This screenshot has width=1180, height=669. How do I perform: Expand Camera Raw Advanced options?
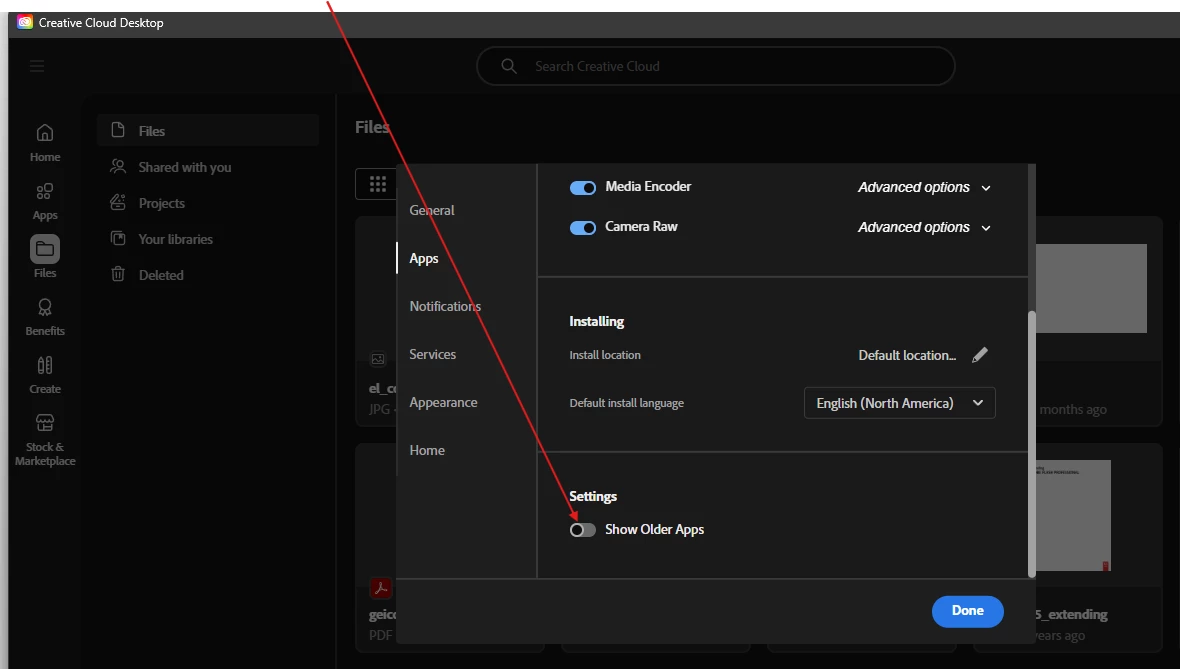click(924, 227)
